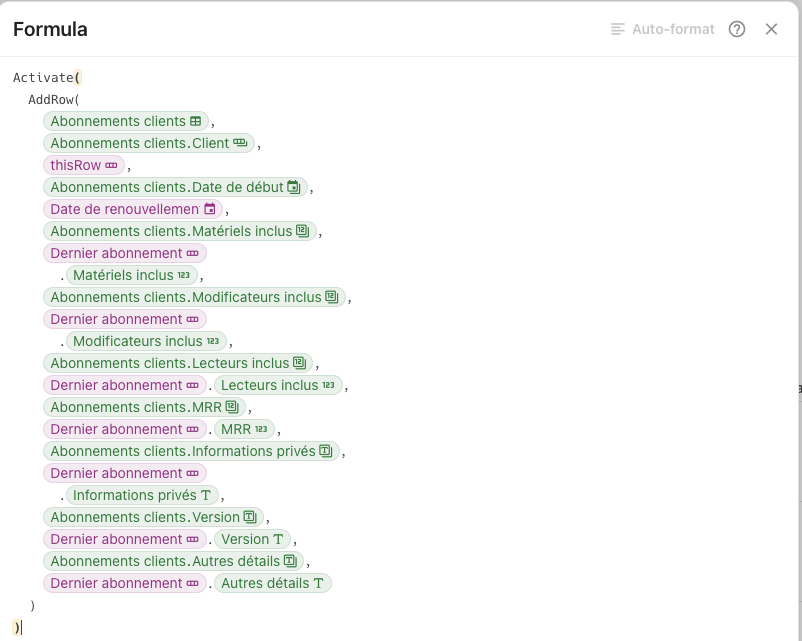Place cursor on the AddRow( function text
Viewport: 802px width, 641px height.
54,99
